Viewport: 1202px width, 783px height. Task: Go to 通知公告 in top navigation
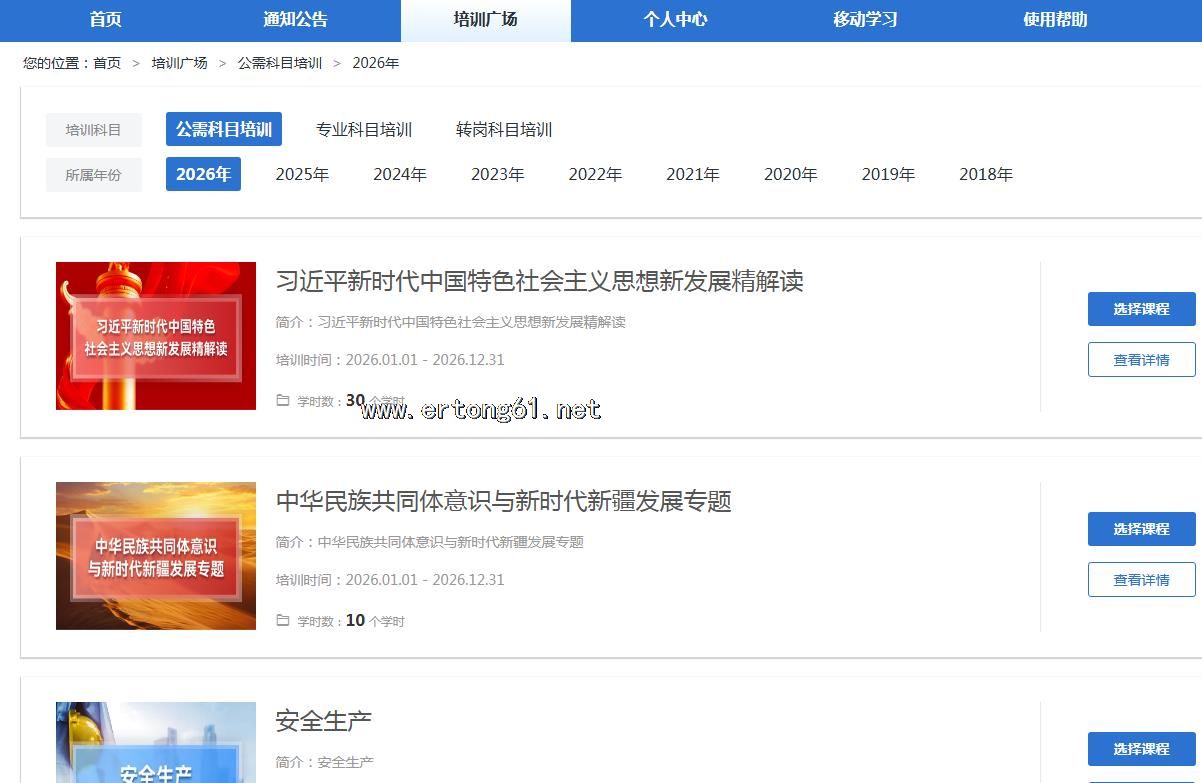[295, 20]
